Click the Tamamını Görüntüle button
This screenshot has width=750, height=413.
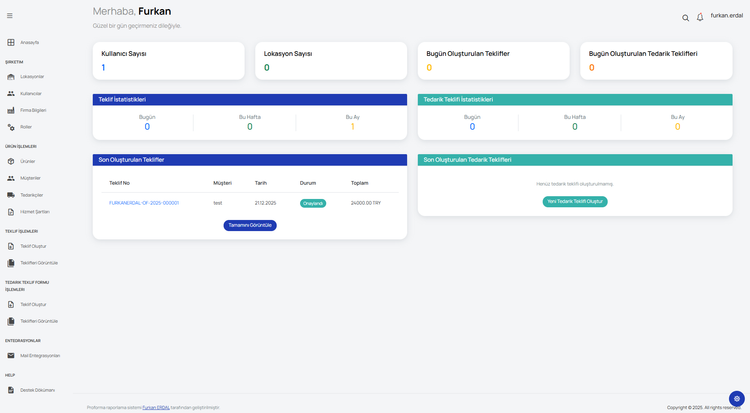coord(250,225)
